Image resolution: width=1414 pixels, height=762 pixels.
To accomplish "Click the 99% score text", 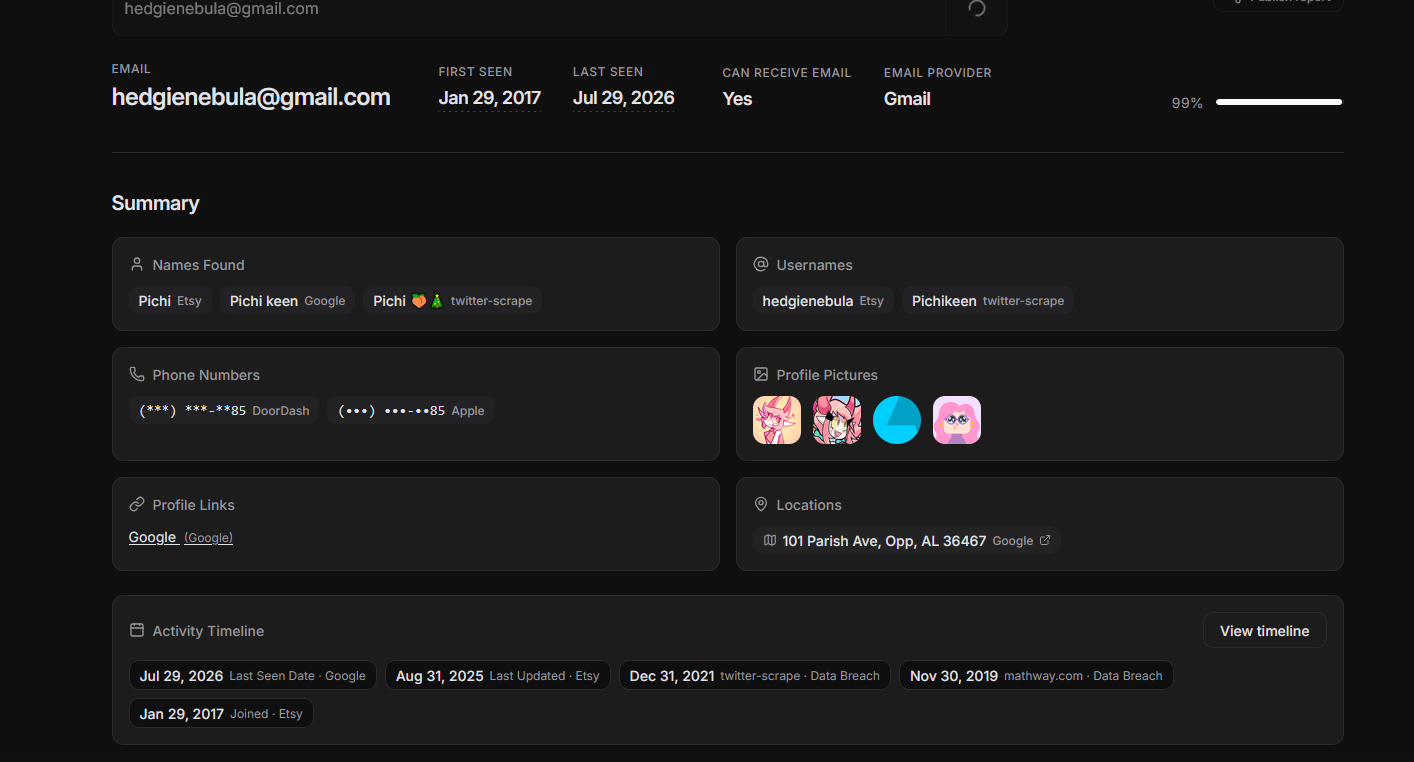I will pos(1187,103).
